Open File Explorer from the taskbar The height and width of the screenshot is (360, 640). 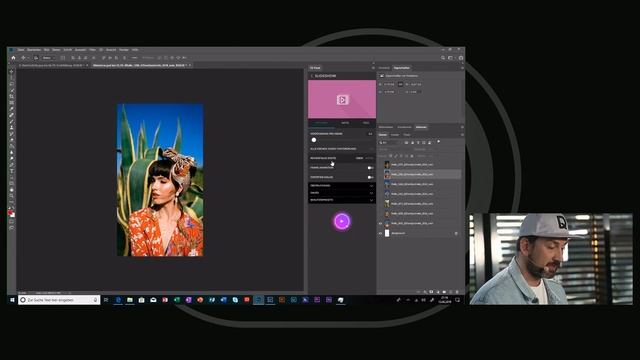coord(130,300)
